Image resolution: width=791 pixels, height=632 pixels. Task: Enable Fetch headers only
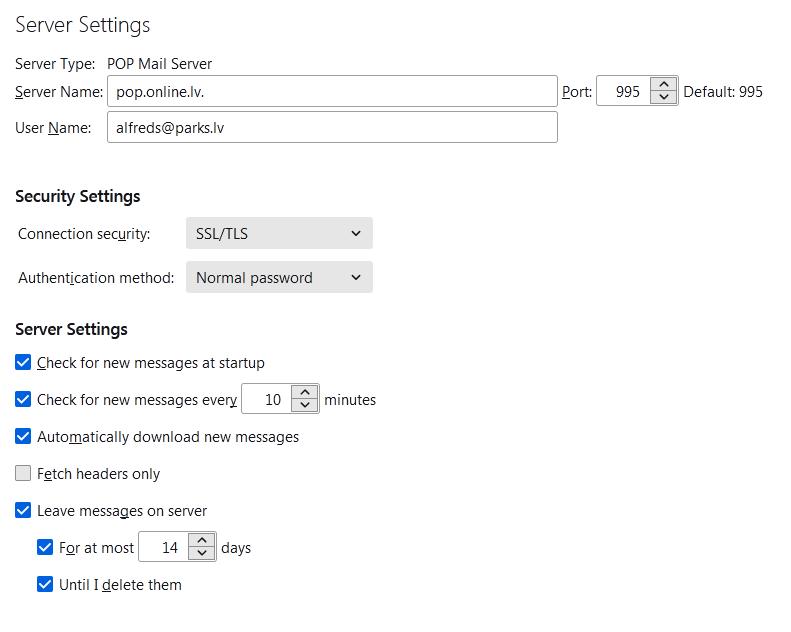point(23,473)
